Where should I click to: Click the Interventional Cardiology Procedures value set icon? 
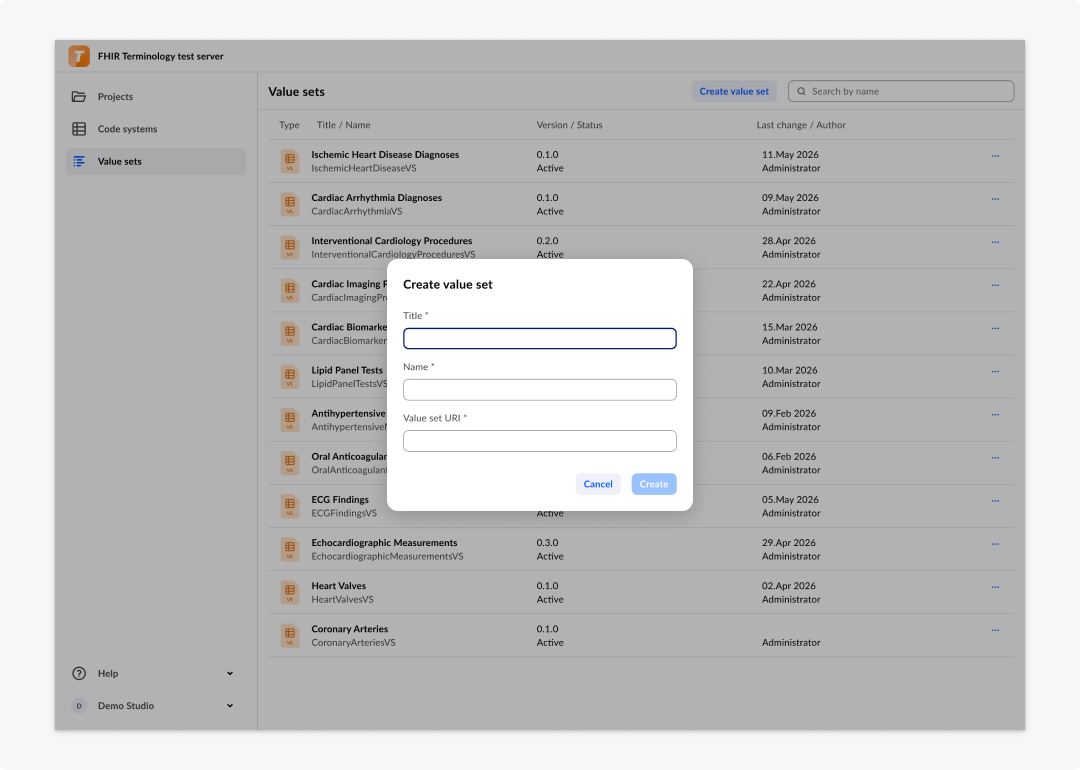point(290,247)
